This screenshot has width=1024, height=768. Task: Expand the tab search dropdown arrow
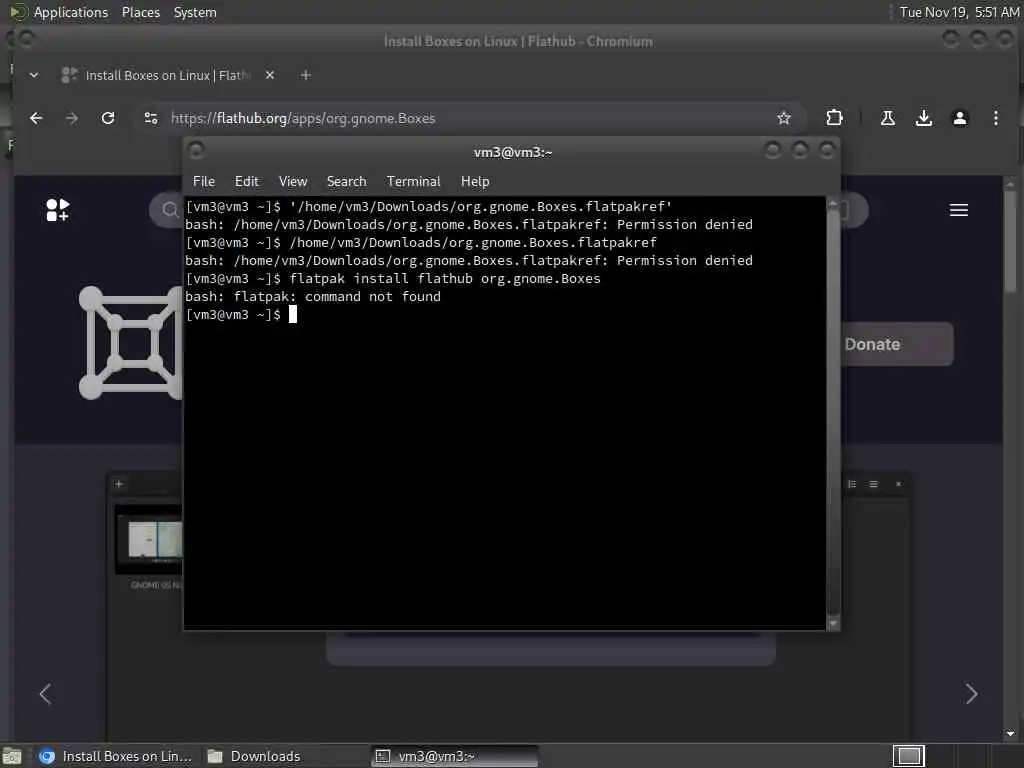tap(34, 75)
